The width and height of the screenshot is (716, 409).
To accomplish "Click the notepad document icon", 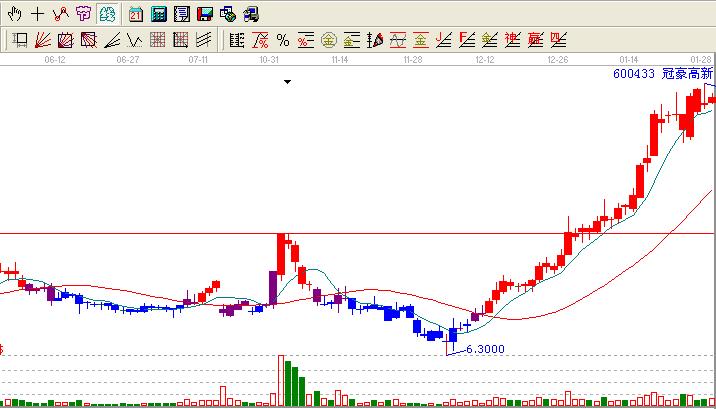I will [x=181, y=14].
